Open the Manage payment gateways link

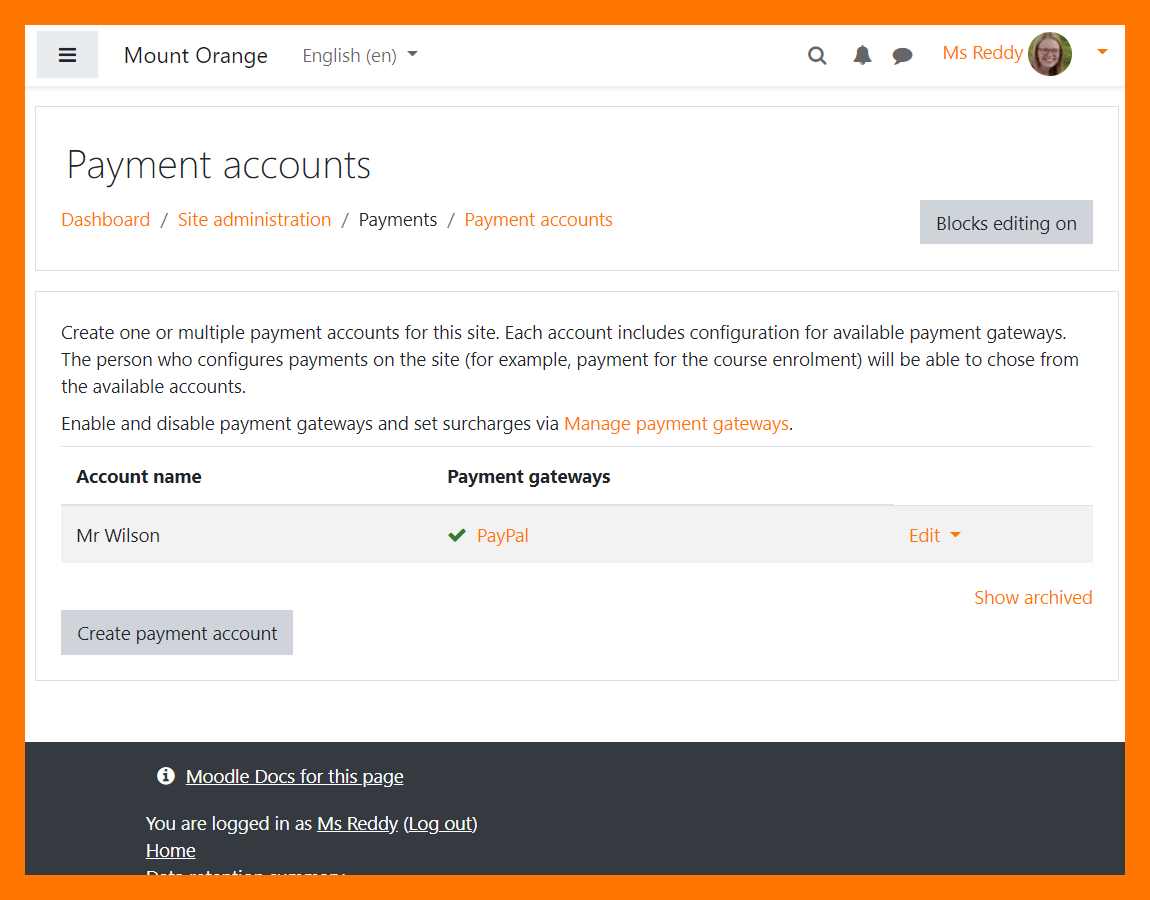[676, 424]
